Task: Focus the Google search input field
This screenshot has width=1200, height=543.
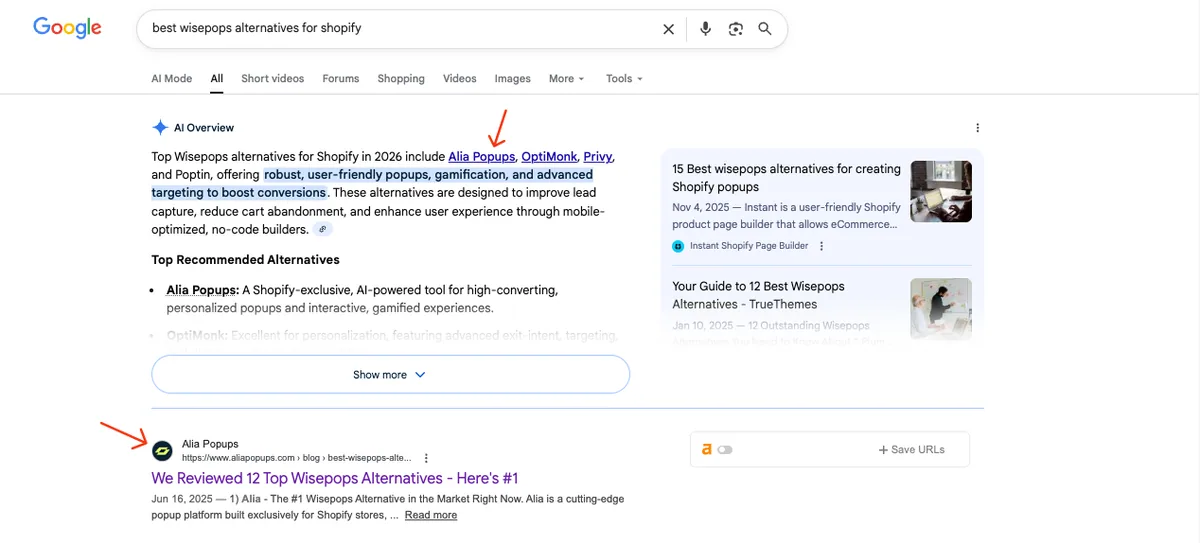Action: click(400, 29)
